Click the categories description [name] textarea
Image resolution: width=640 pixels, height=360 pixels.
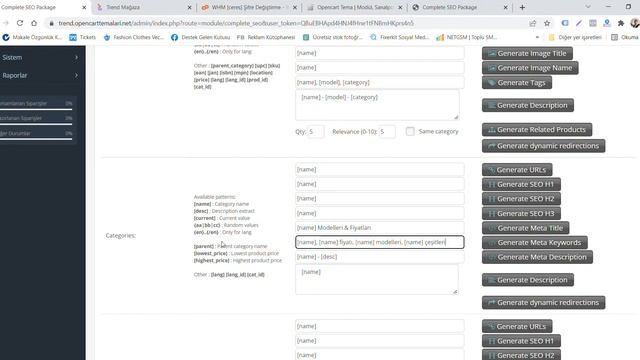pos(377,280)
